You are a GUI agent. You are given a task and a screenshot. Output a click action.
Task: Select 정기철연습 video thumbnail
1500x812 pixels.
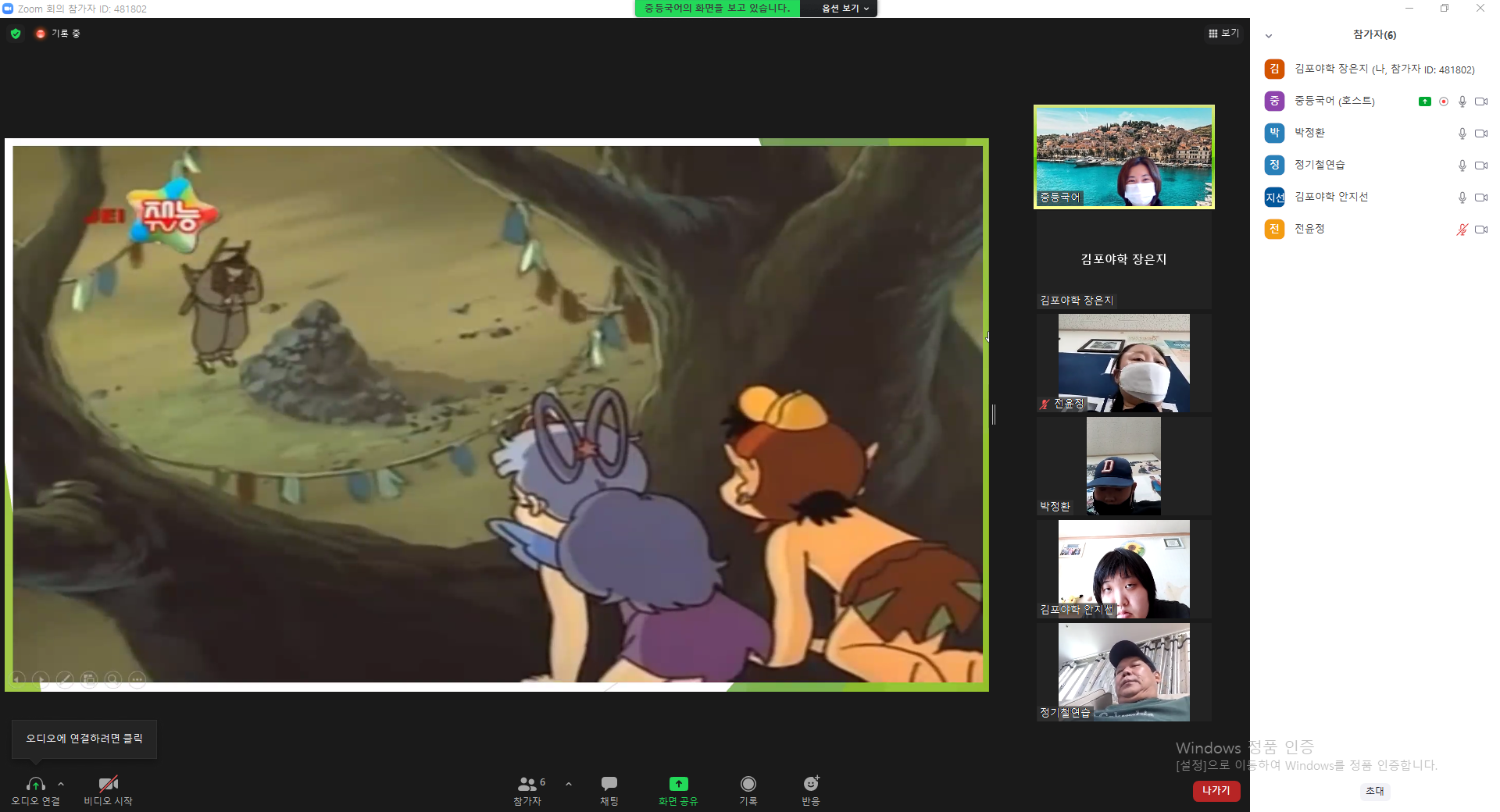(1124, 672)
